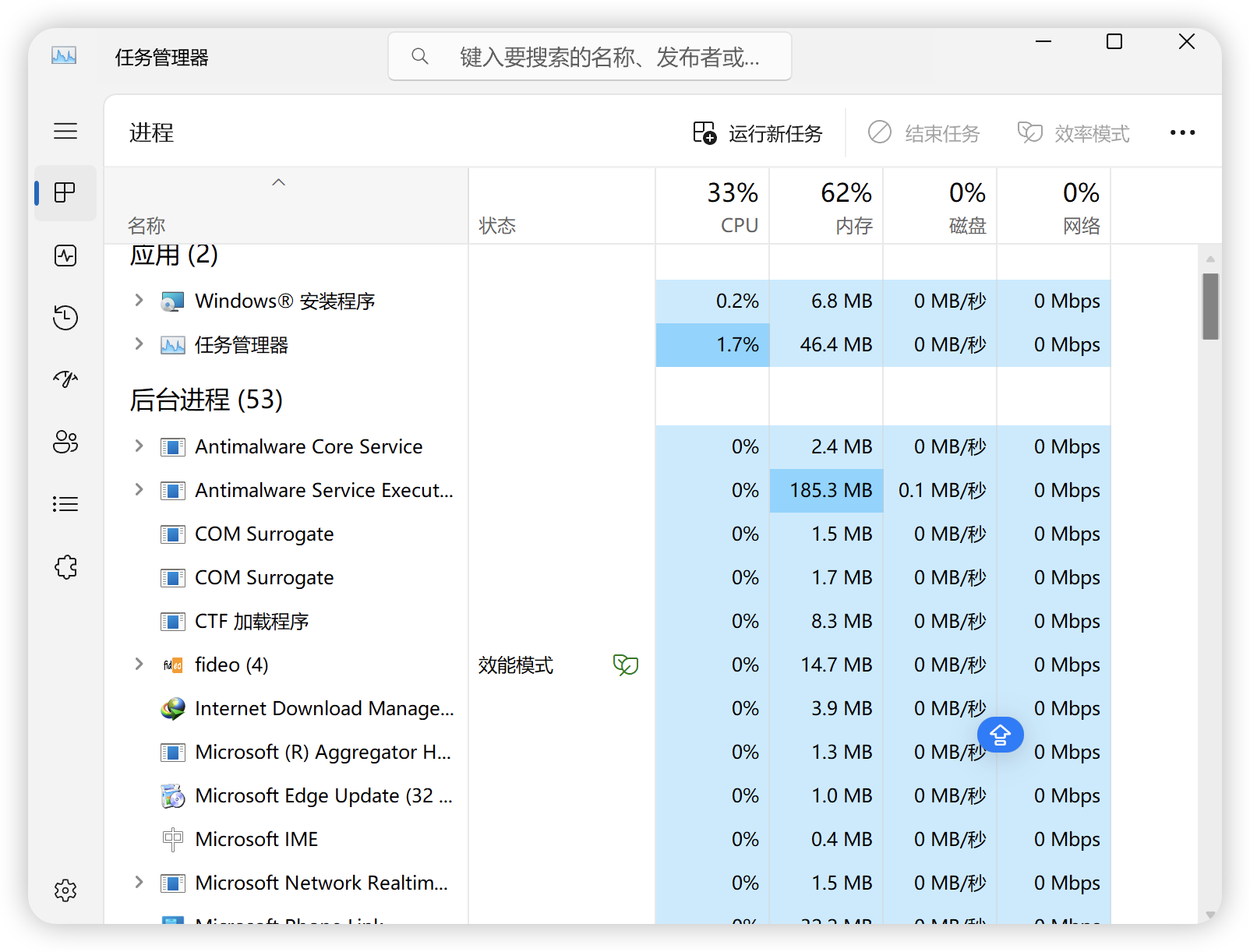Focus the search box
The height and width of the screenshot is (952, 1250).
590,56
